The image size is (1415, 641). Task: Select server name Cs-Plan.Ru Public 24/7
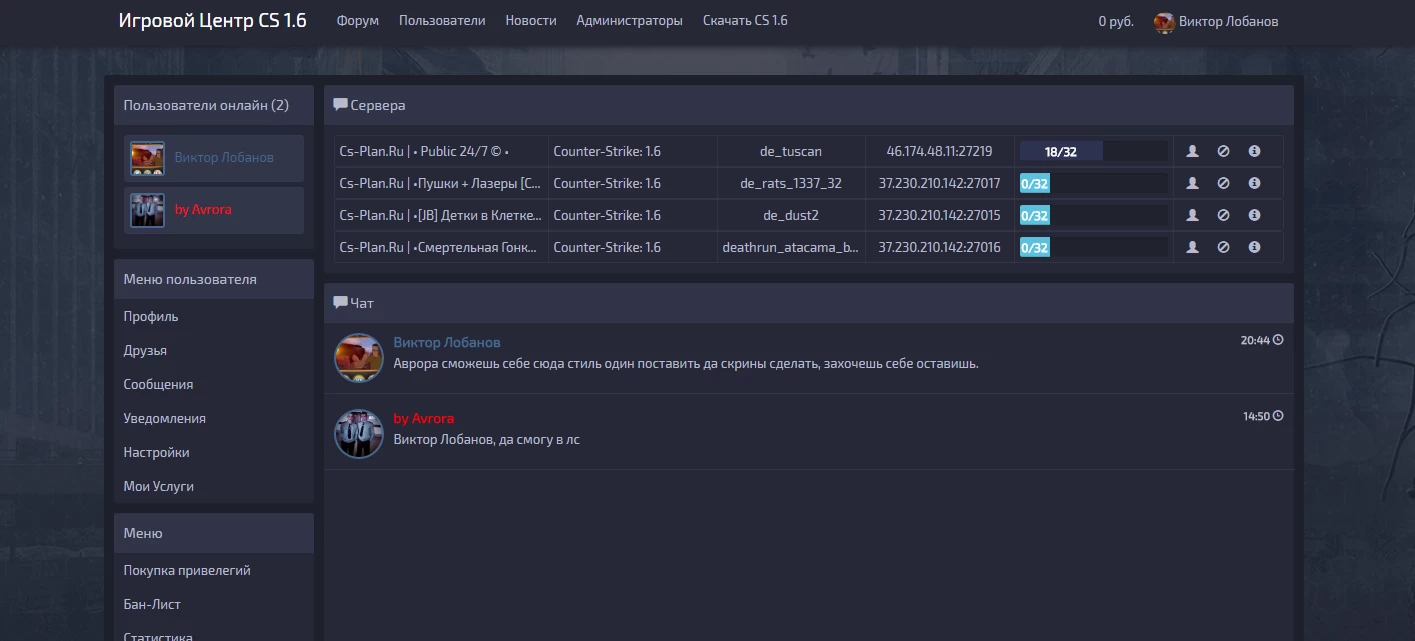click(425, 152)
